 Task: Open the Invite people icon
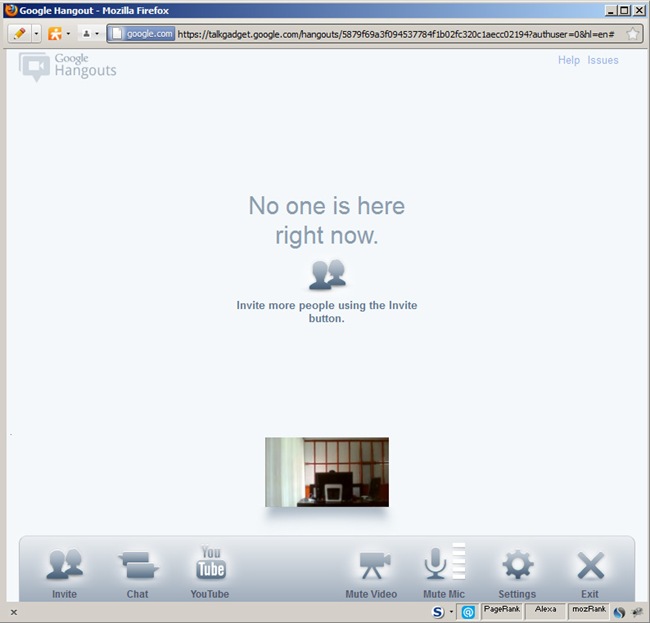tap(65, 564)
